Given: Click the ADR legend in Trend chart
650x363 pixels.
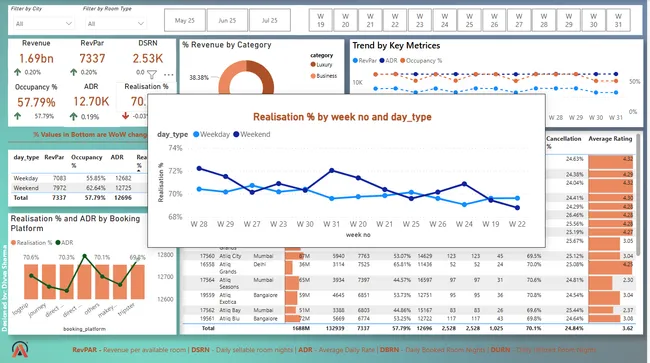Looking at the screenshot, I should click(388, 60).
